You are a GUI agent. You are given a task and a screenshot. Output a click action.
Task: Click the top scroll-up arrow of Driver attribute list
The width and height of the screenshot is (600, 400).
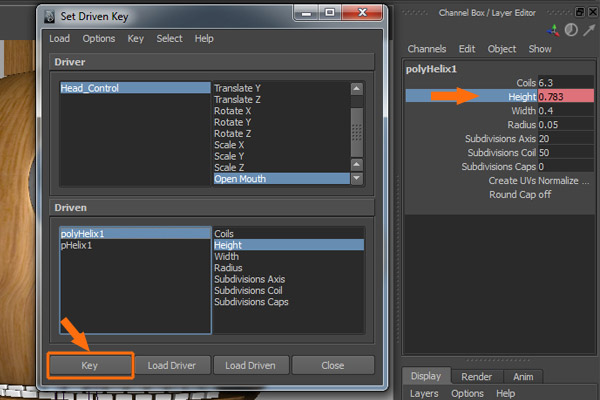click(x=357, y=89)
